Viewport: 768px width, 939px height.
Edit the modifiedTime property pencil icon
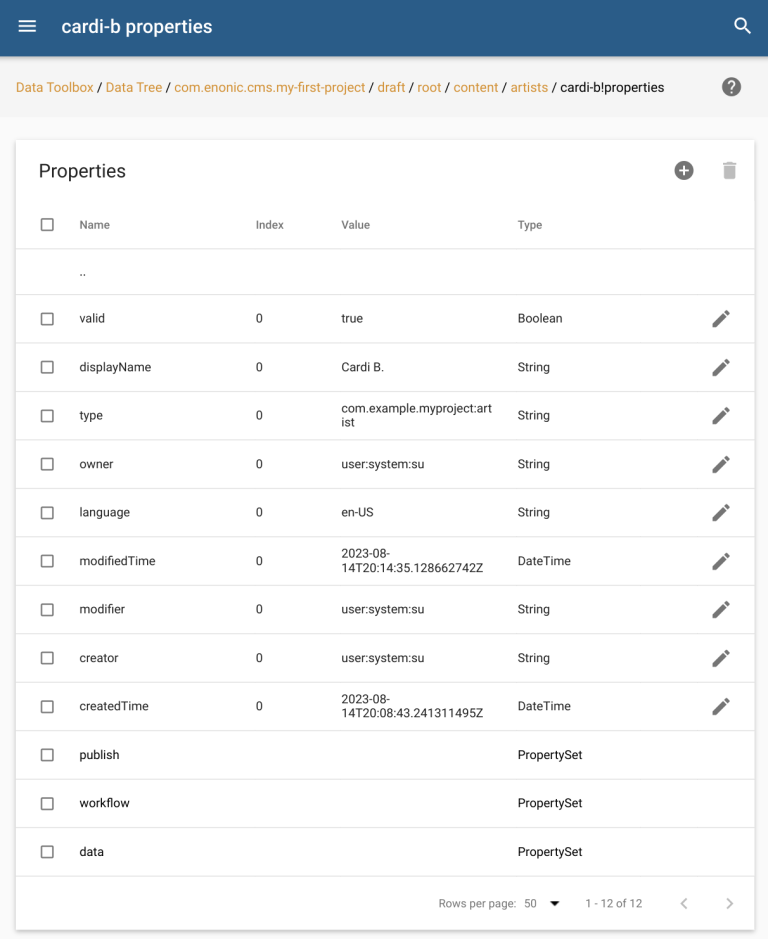pos(720,561)
